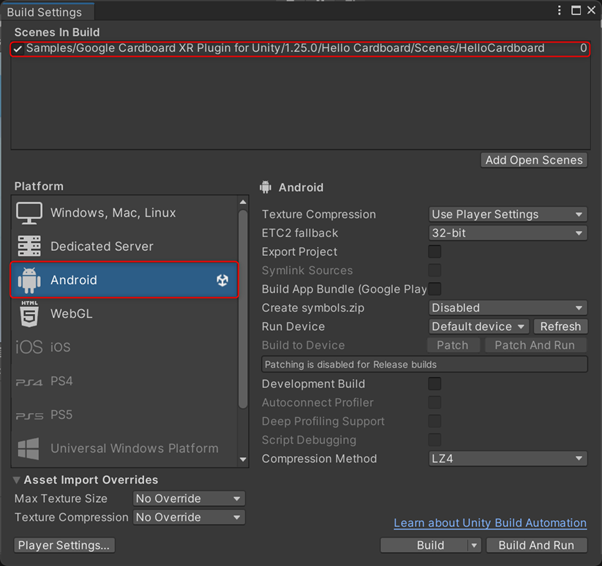Click the Universal Windows Platform logo icon
The height and width of the screenshot is (566, 602).
pos(28,448)
